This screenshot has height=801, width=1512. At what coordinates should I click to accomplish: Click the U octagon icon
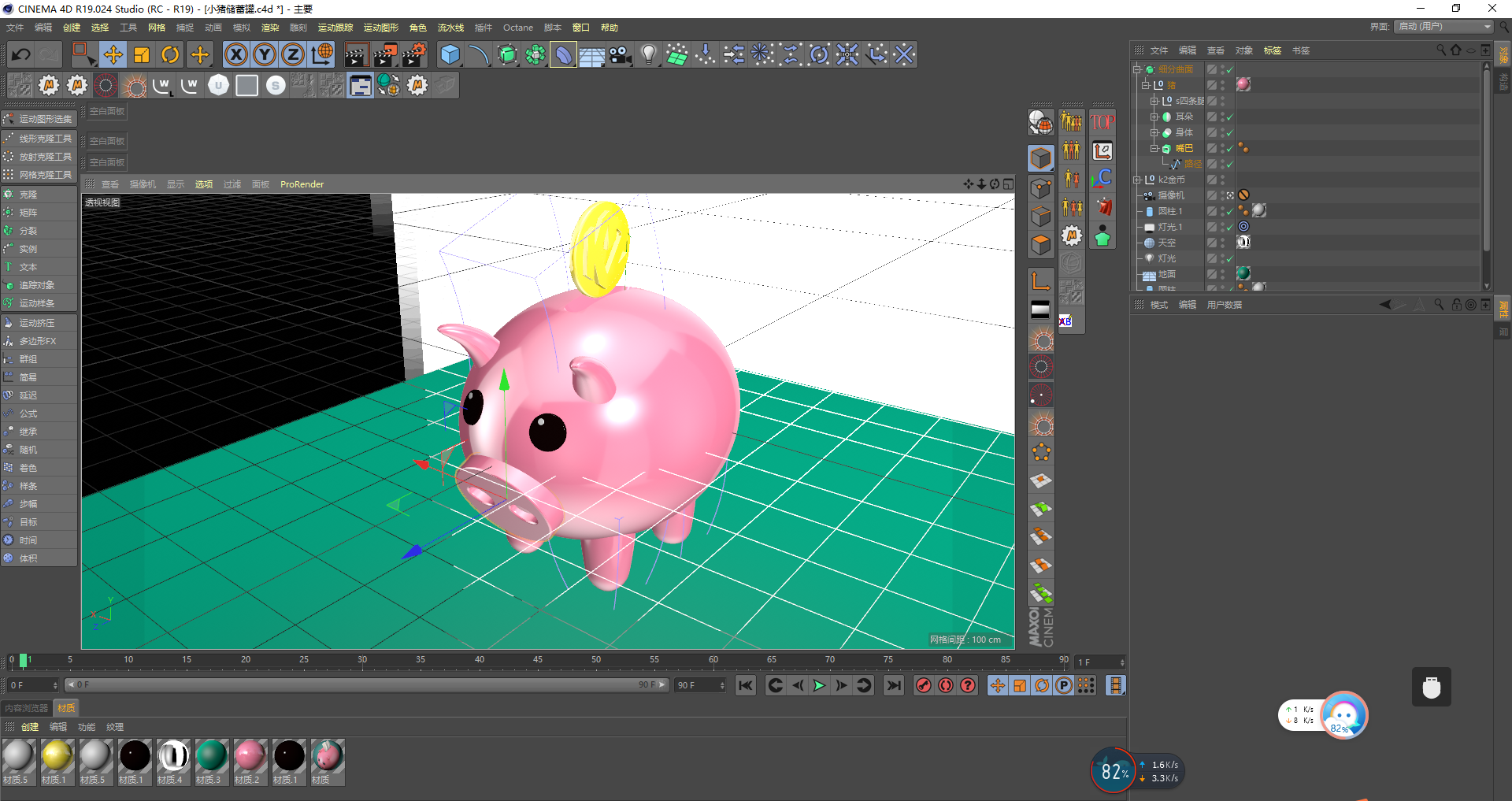(x=219, y=85)
